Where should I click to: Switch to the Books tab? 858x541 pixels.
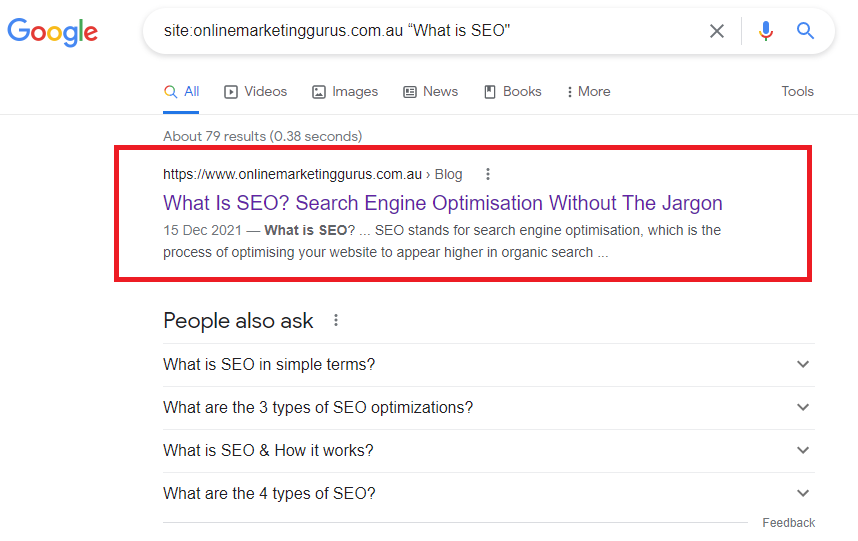click(513, 92)
